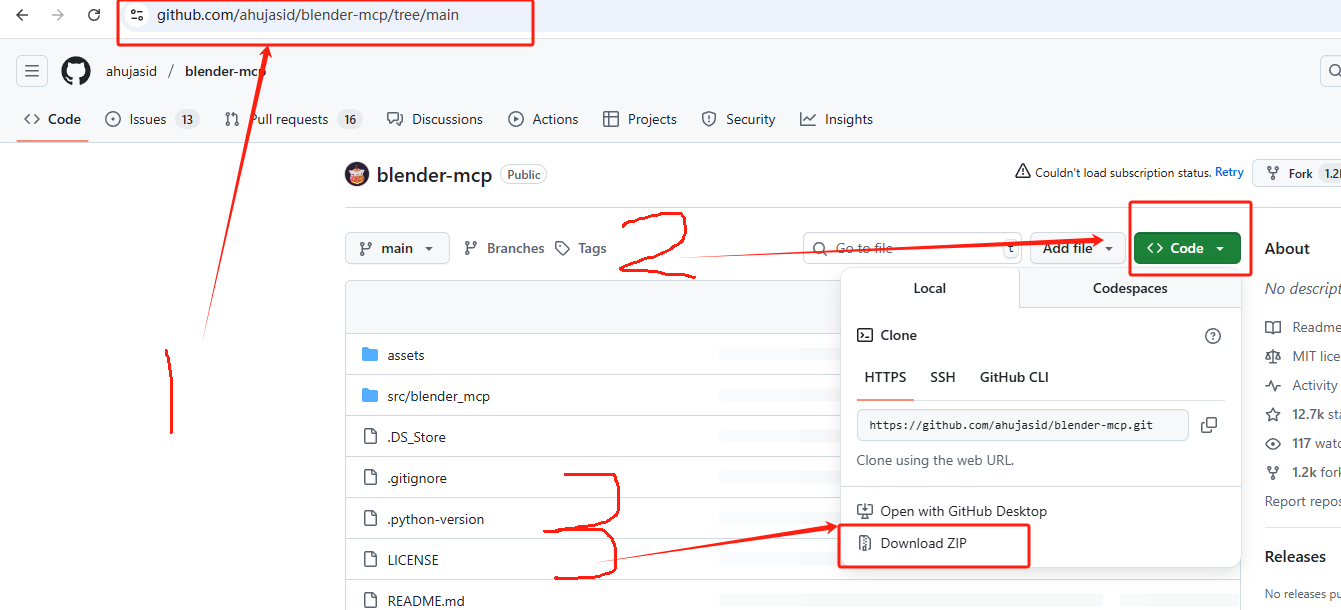Open the assets folder
The height and width of the screenshot is (610, 1341).
pos(406,355)
